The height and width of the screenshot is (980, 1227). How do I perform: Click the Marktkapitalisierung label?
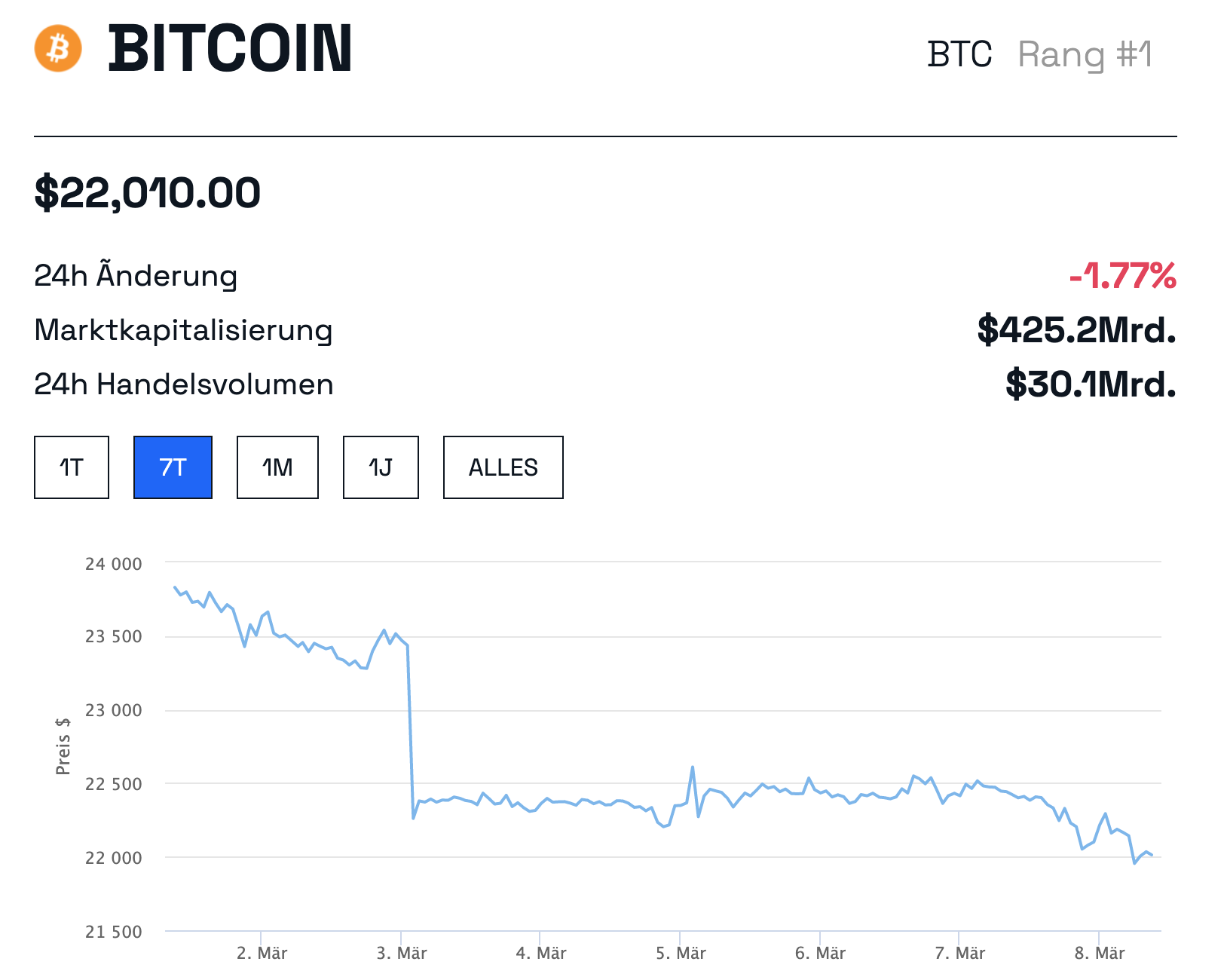point(183,330)
